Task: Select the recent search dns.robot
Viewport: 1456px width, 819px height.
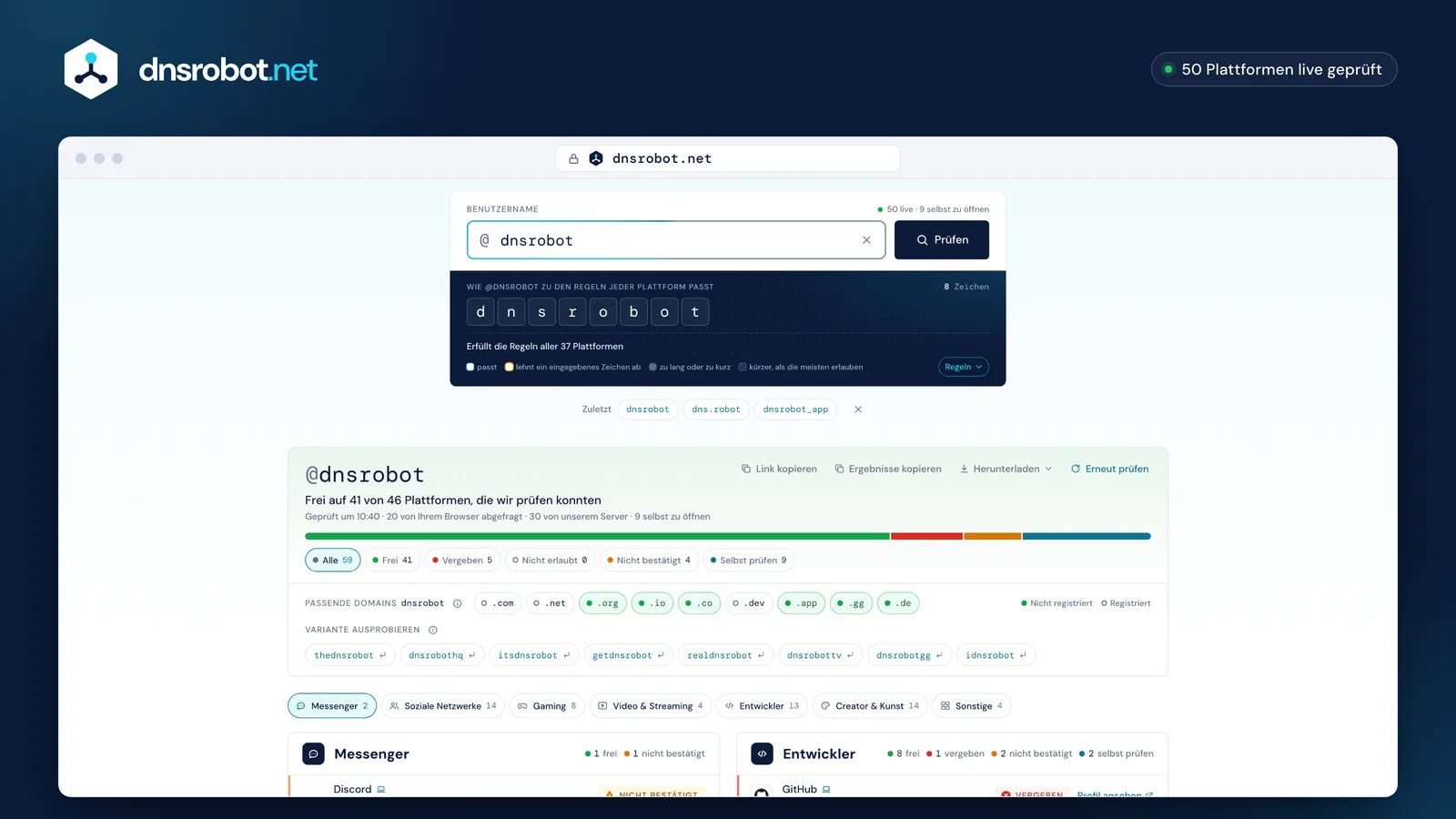Action: tap(716, 409)
